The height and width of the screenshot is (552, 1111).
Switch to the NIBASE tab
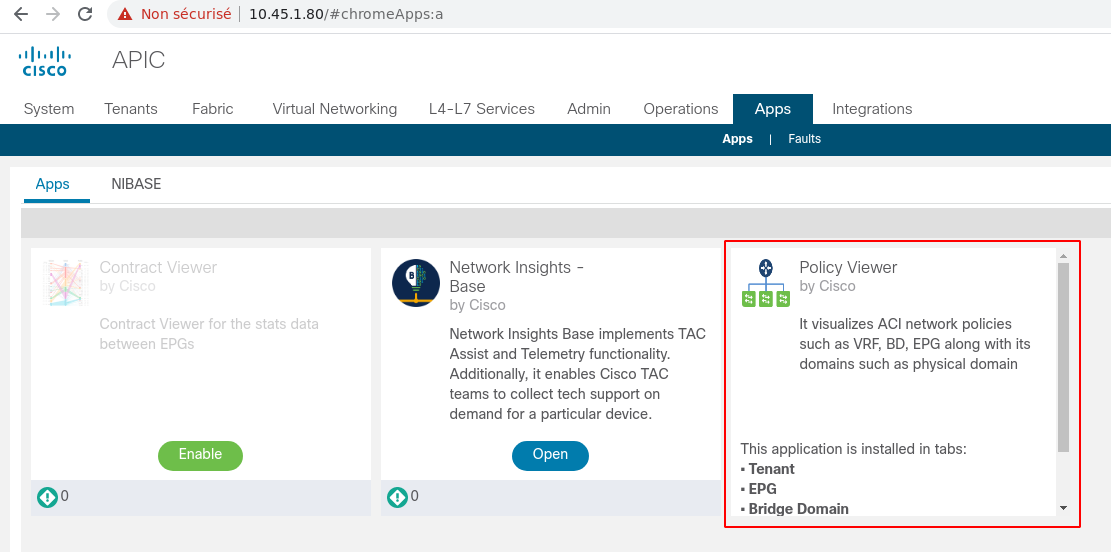[x=136, y=184]
